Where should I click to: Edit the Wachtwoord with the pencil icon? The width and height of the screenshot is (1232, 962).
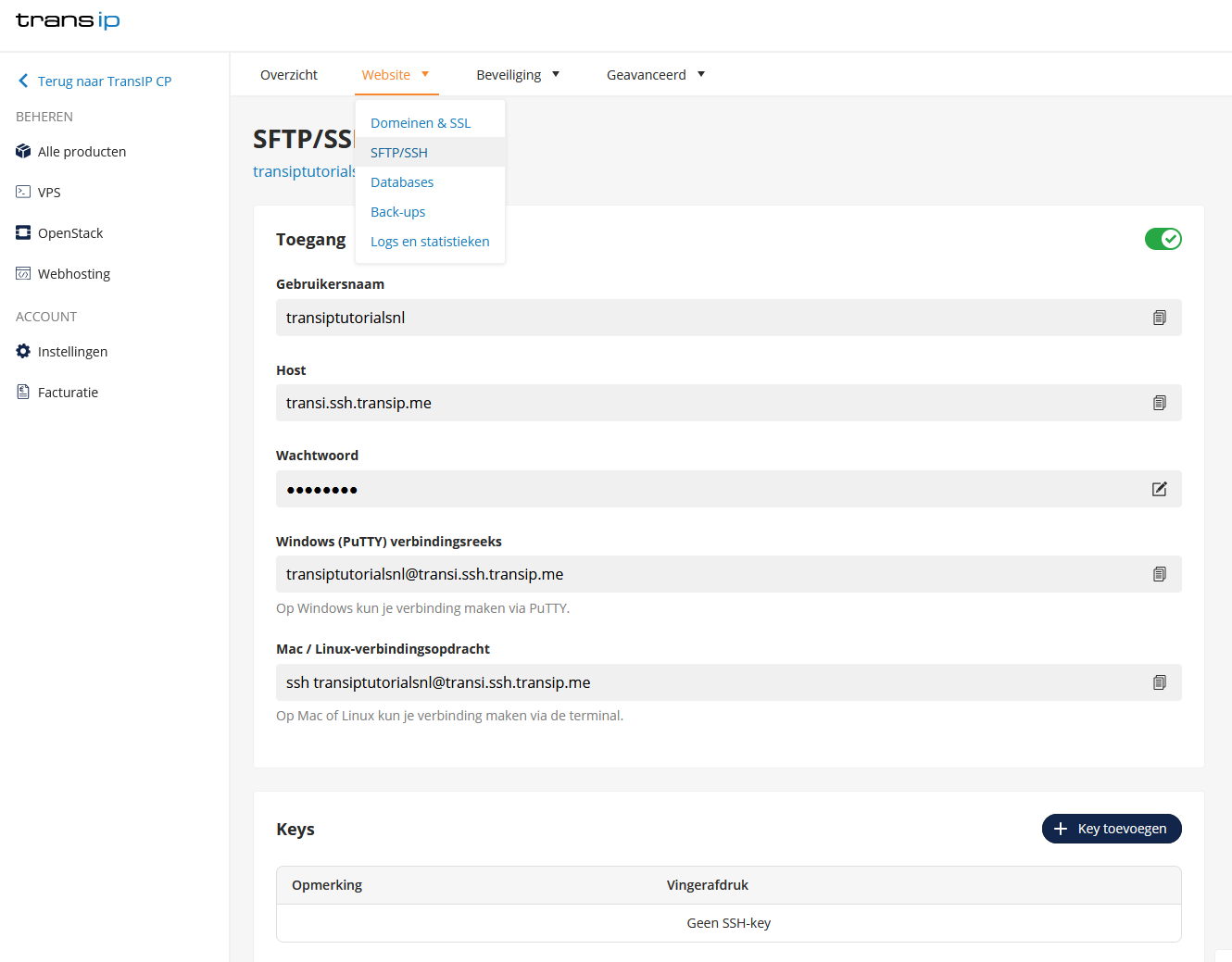coord(1159,489)
